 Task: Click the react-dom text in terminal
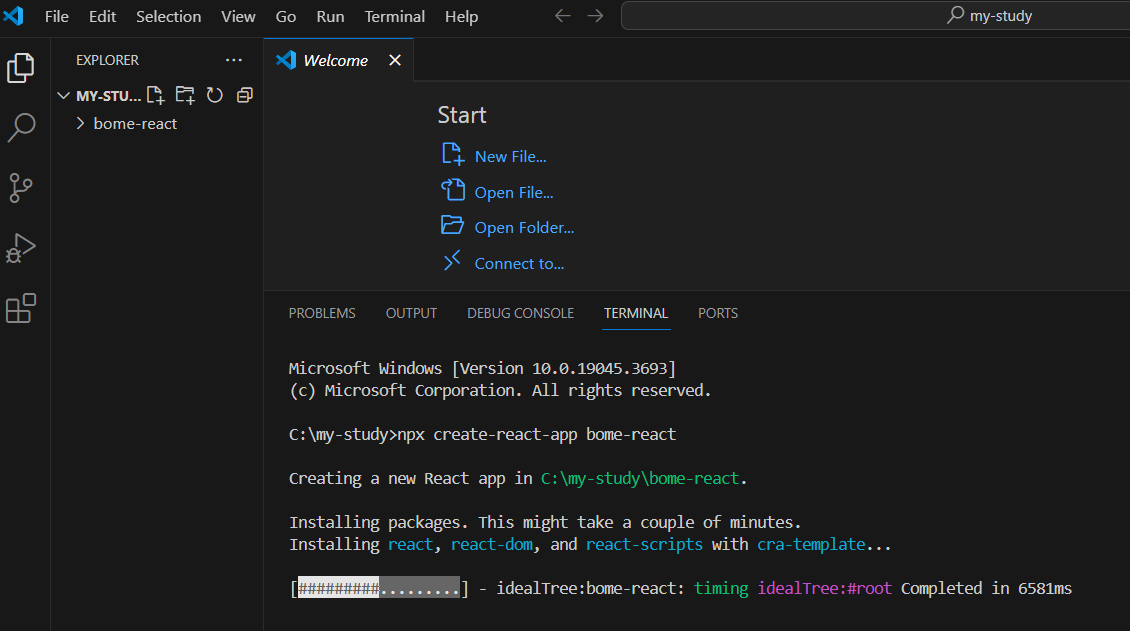pyautogui.click(x=491, y=545)
